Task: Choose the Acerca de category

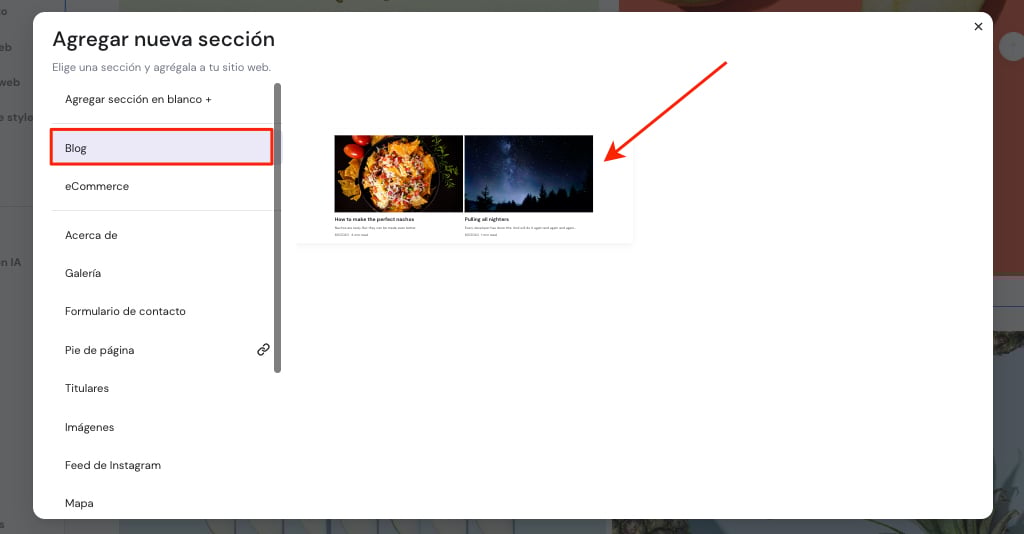Action: (x=91, y=235)
